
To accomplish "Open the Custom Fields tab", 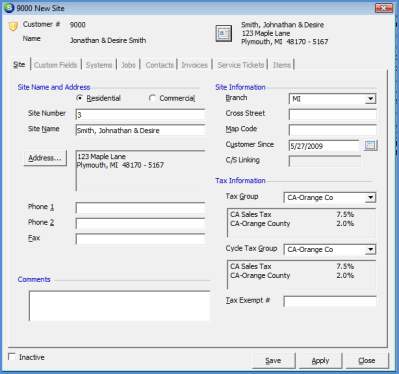I will [x=55, y=65].
